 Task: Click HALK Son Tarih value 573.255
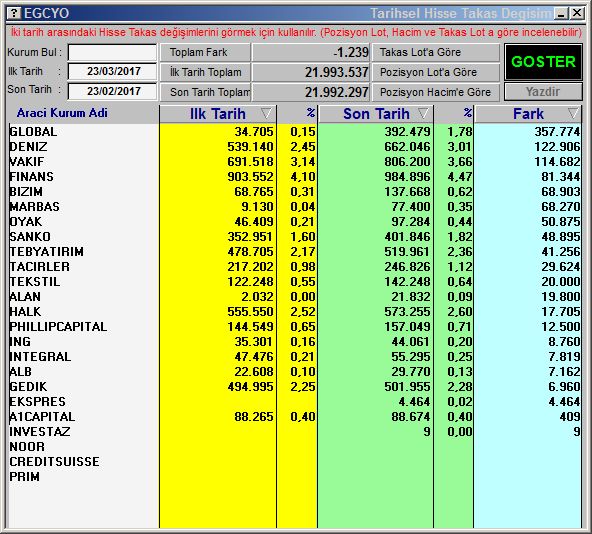point(407,312)
